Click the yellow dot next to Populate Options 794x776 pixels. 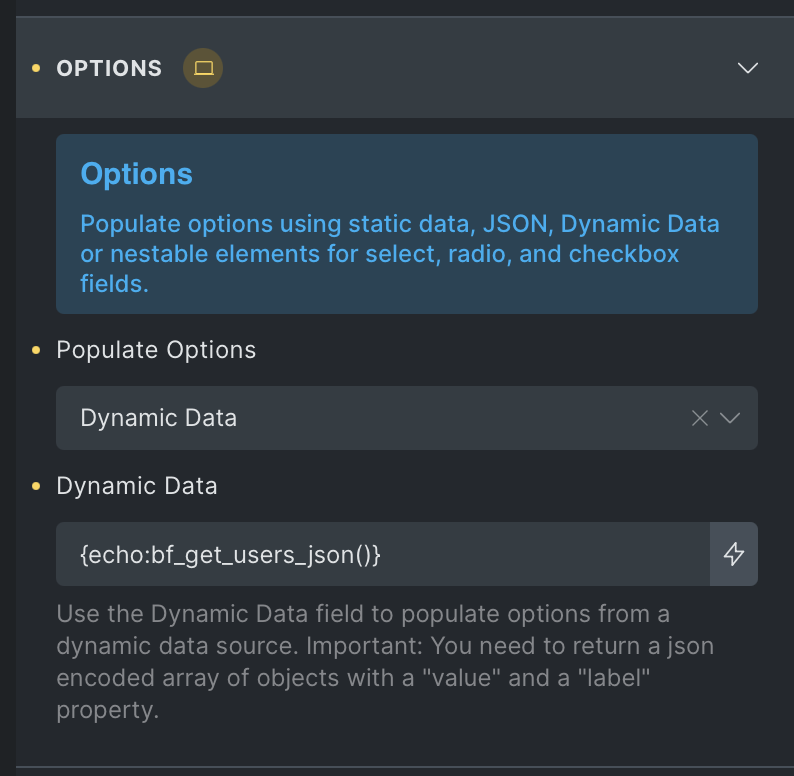coord(36,350)
